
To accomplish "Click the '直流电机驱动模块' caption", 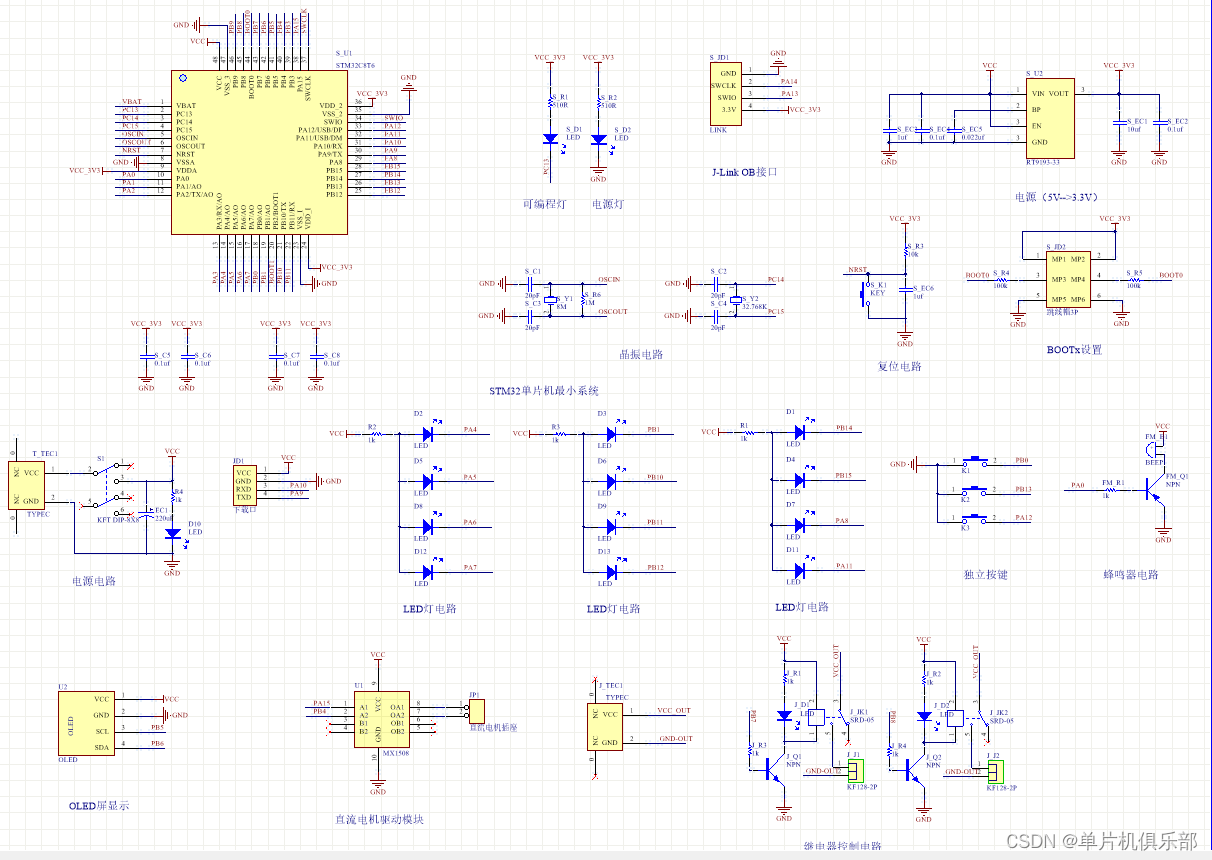I will (x=379, y=819).
